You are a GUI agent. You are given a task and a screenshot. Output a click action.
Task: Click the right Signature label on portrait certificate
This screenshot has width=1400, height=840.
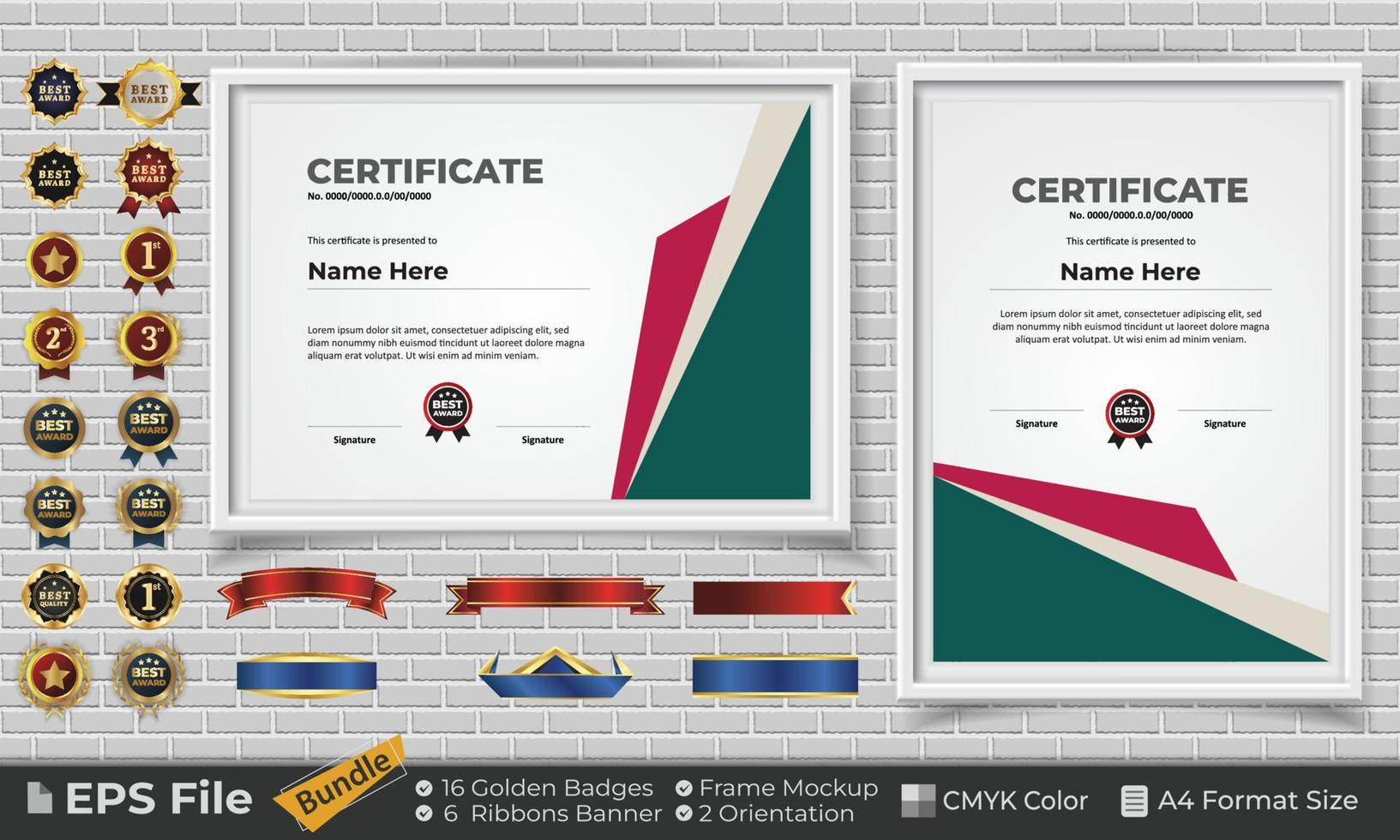(x=1224, y=423)
